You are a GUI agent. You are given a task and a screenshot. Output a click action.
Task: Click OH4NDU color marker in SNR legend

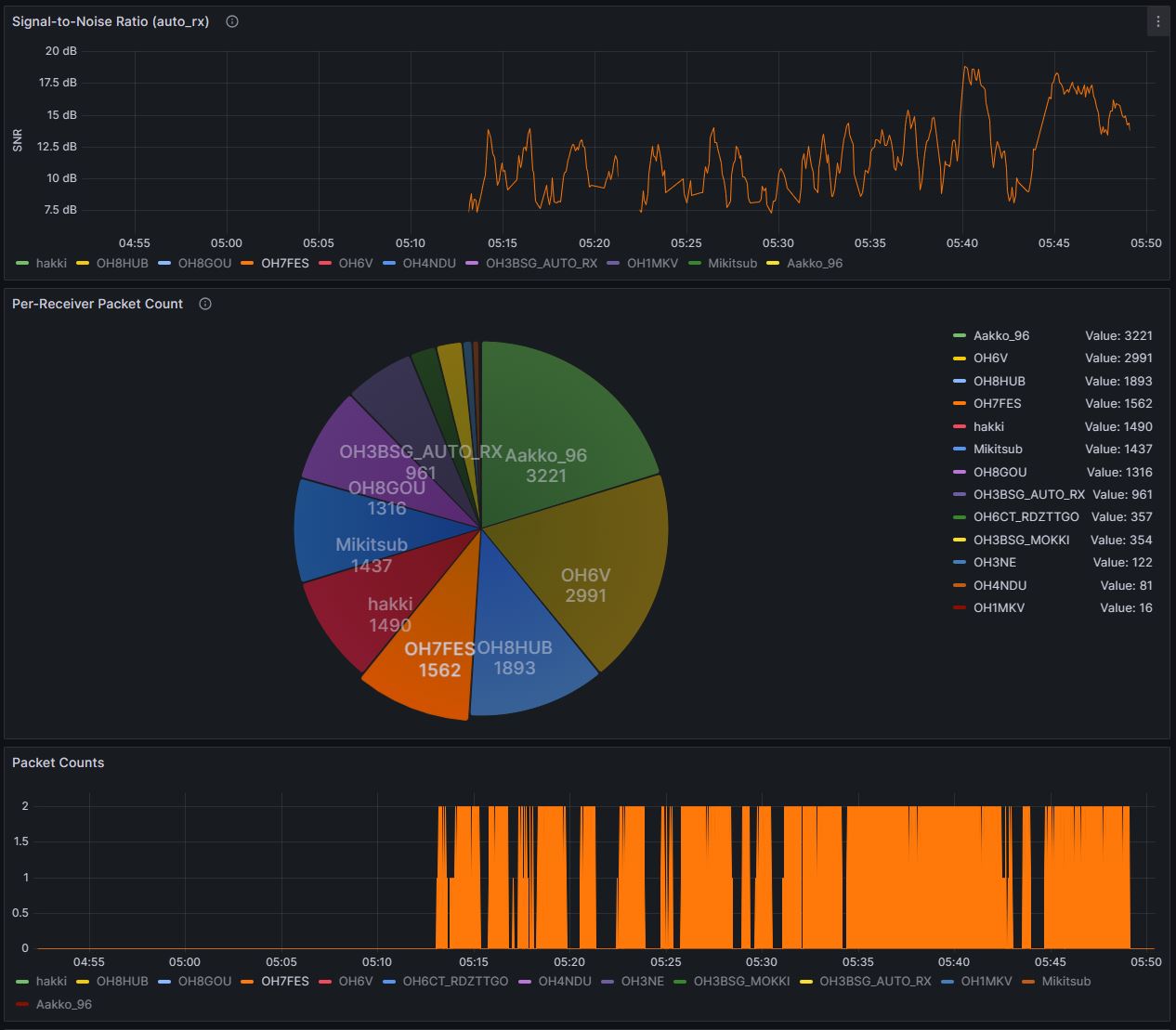tap(388, 264)
